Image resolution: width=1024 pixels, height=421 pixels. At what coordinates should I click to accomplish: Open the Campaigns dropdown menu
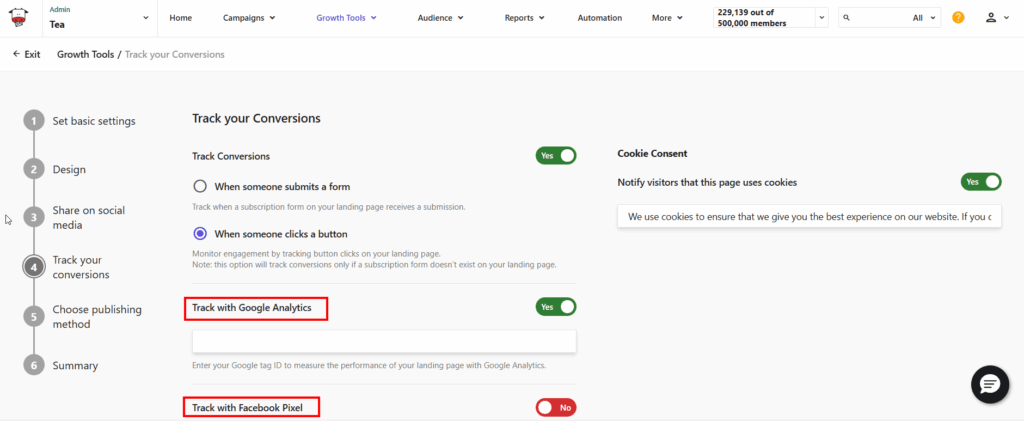point(249,18)
